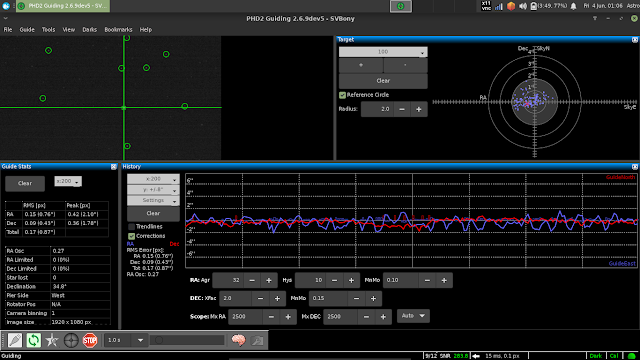Open the Bookmarks menu
The width and height of the screenshot is (640, 360).
[x=118, y=29]
